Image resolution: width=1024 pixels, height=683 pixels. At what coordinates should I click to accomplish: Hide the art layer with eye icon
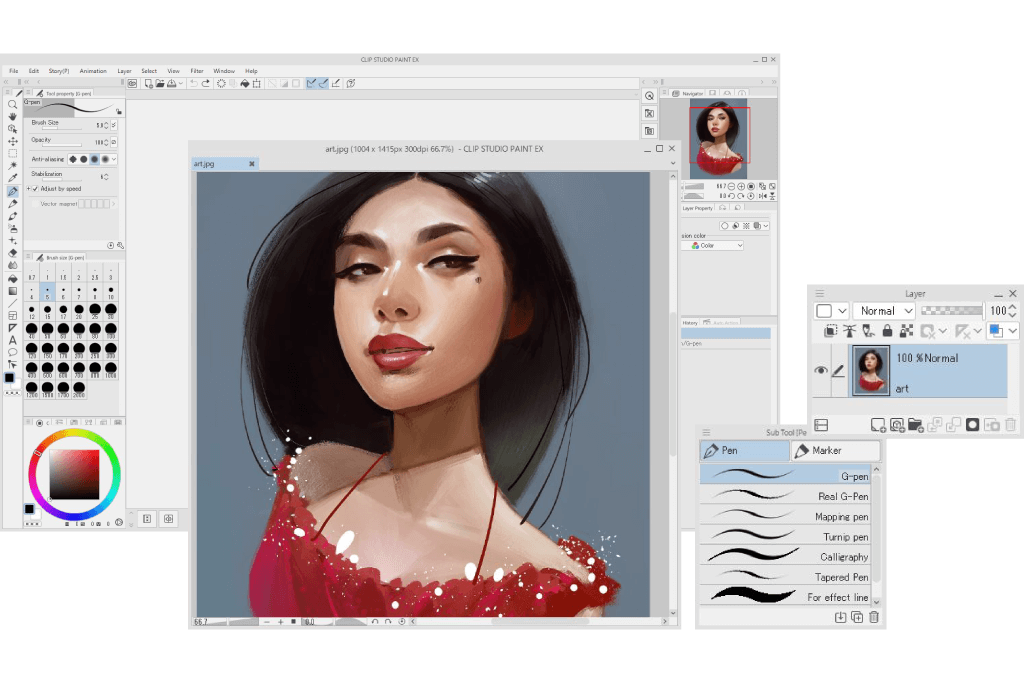(x=821, y=371)
